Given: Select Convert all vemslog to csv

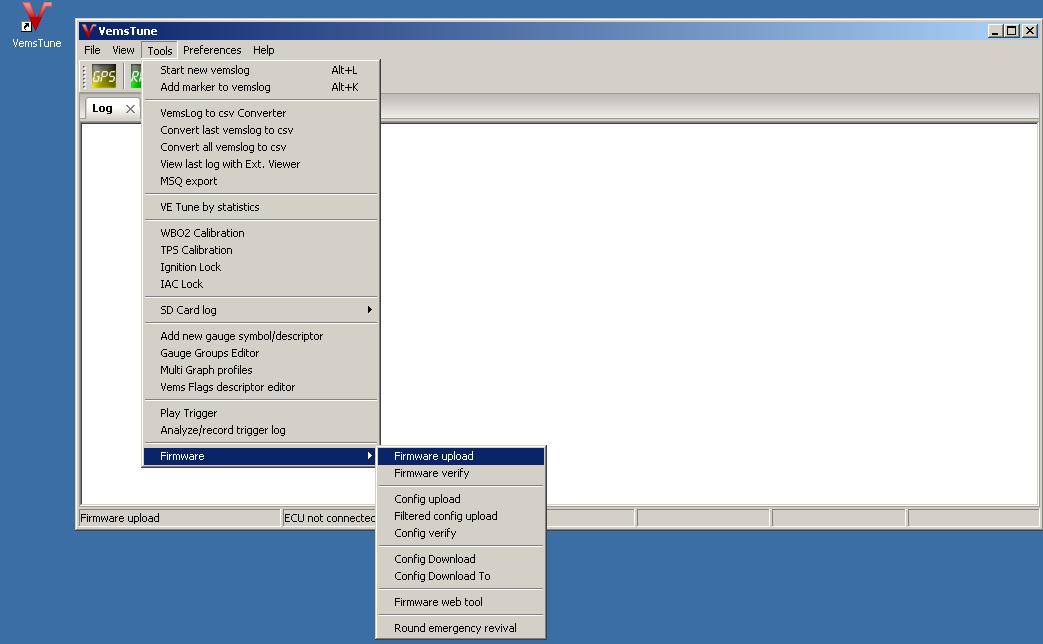Looking at the screenshot, I should point(261,147).
